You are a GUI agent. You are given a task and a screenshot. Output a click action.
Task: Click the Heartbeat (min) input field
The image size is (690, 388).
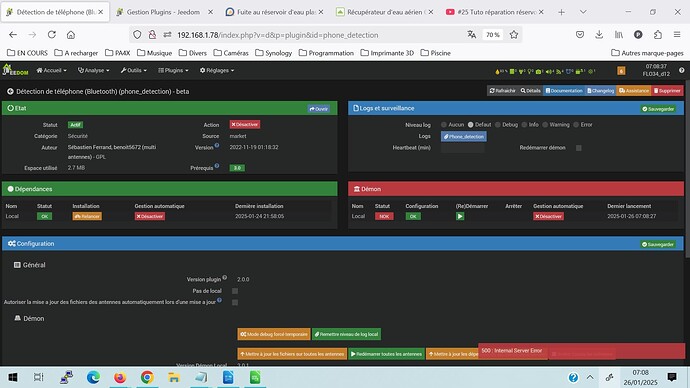coord(462,148)
